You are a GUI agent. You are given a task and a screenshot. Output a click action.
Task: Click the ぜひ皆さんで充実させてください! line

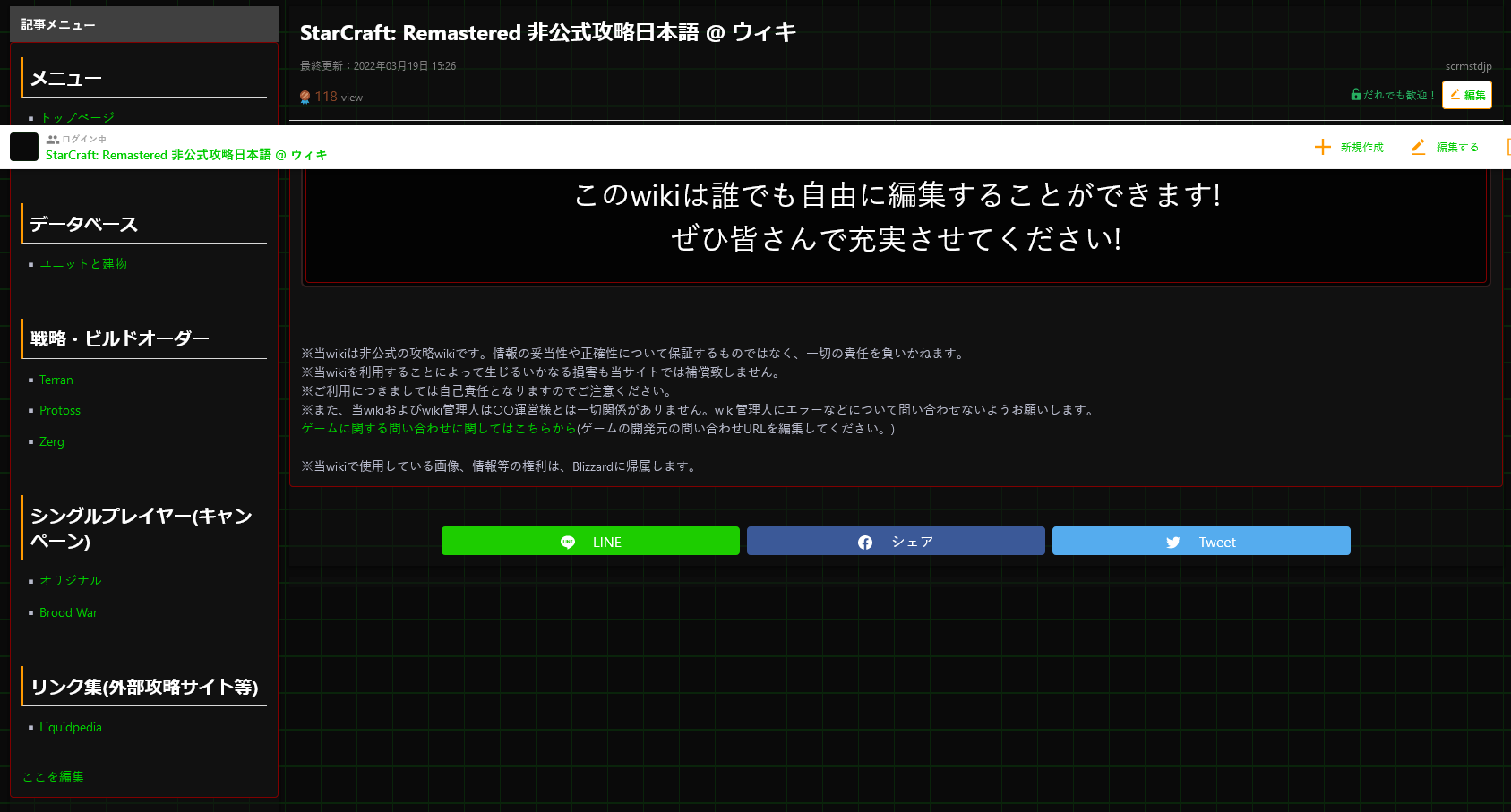[x=897, y=238]
